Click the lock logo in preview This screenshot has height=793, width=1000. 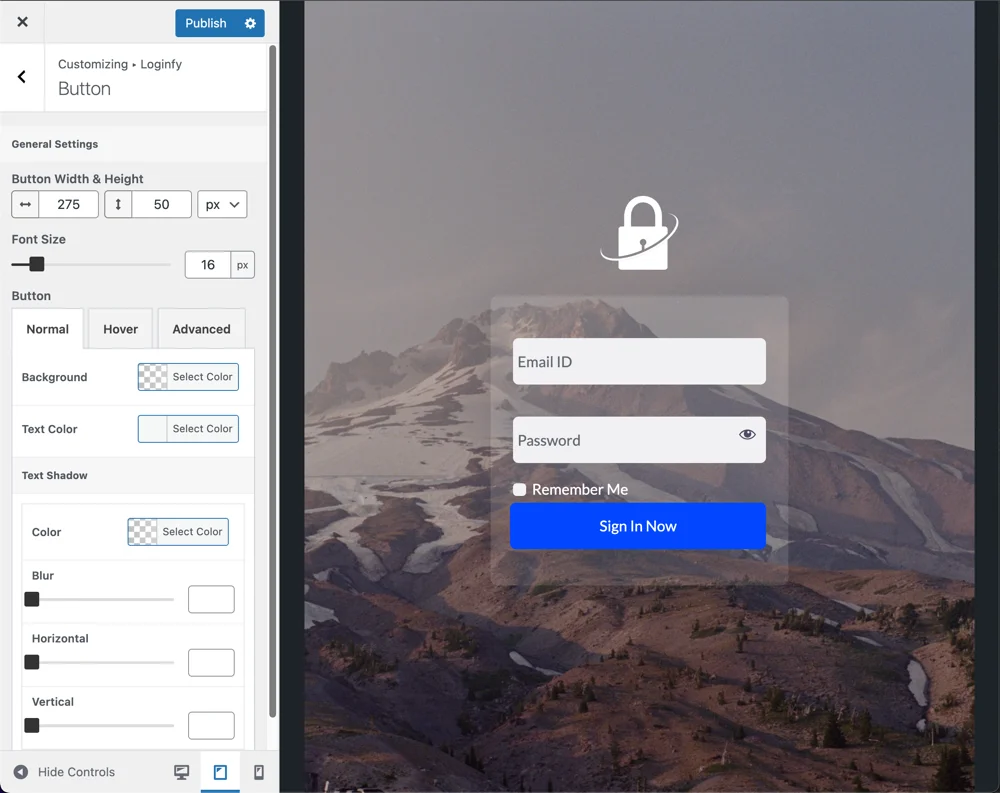pos(639,233)
